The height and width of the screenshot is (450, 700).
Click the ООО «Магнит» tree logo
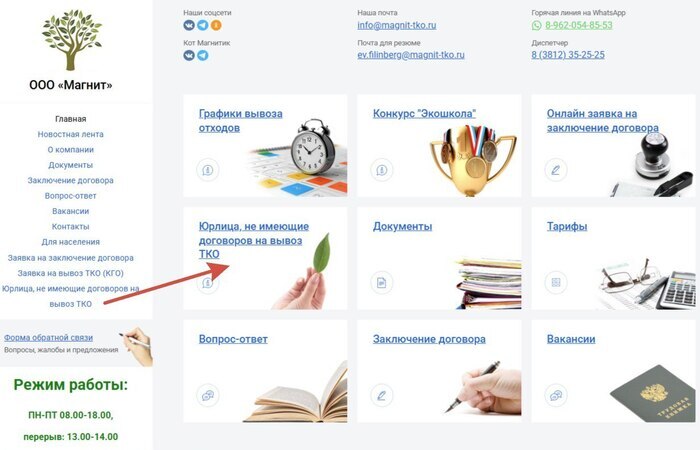point(71,40)
